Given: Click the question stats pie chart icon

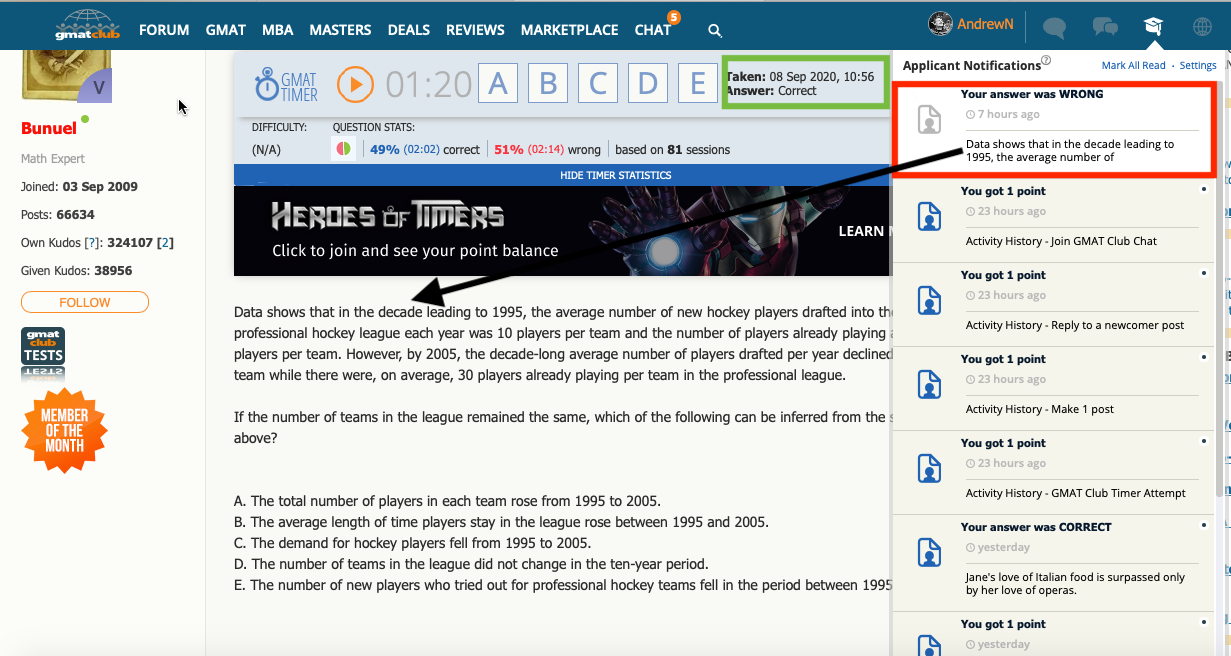Looking at the screenshot, I should (343, 149).
